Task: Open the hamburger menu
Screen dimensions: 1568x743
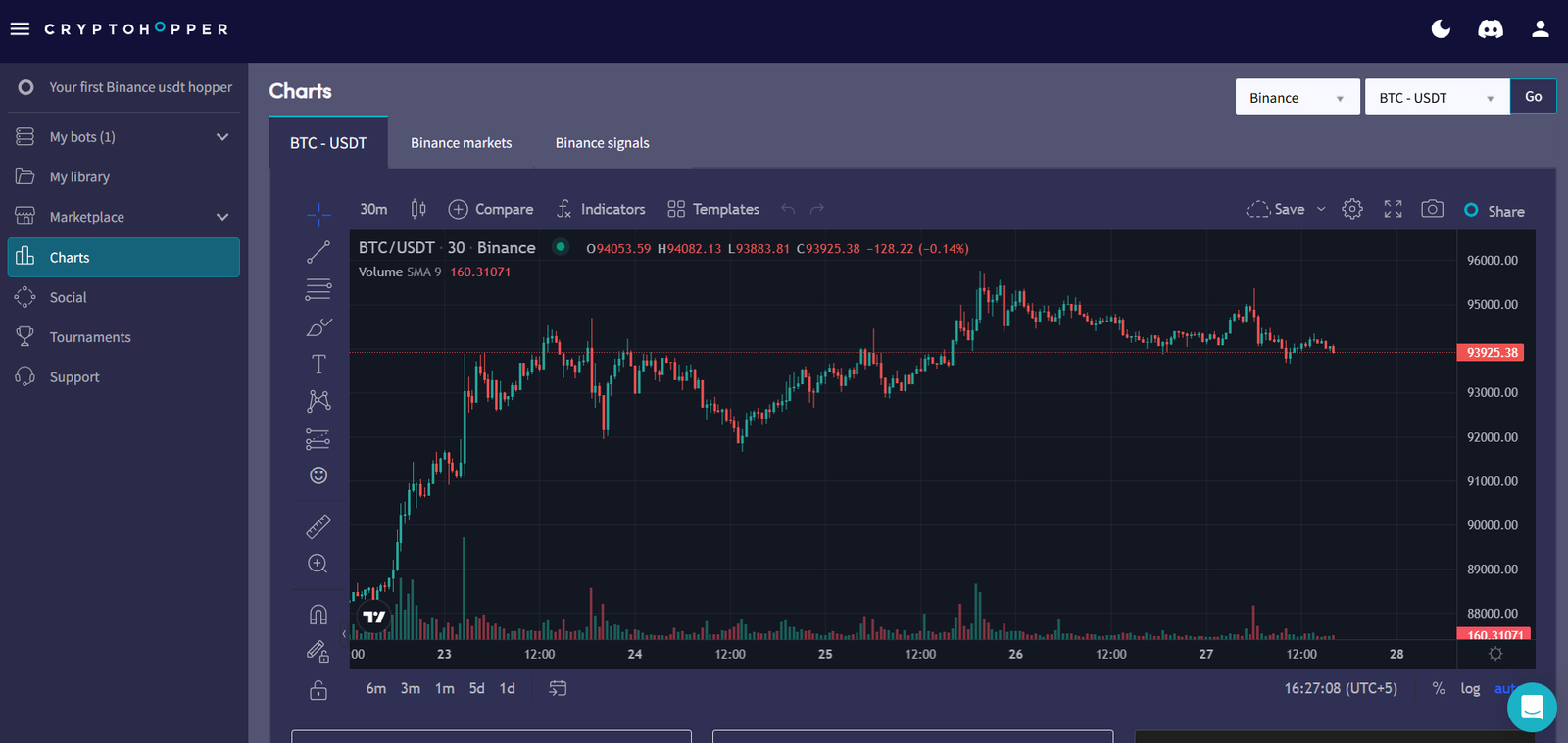Action: [20, 29]
